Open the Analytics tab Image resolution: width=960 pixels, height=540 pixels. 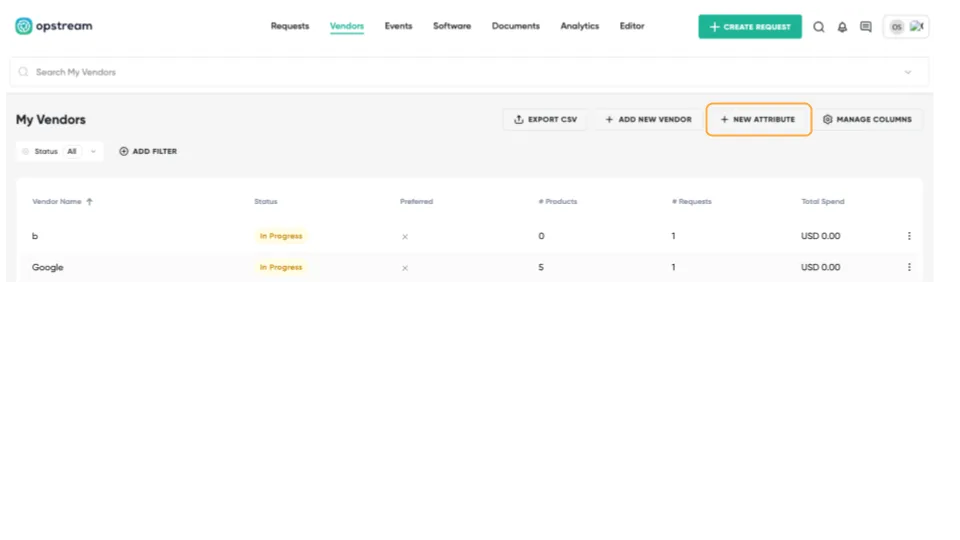point(579,26)
